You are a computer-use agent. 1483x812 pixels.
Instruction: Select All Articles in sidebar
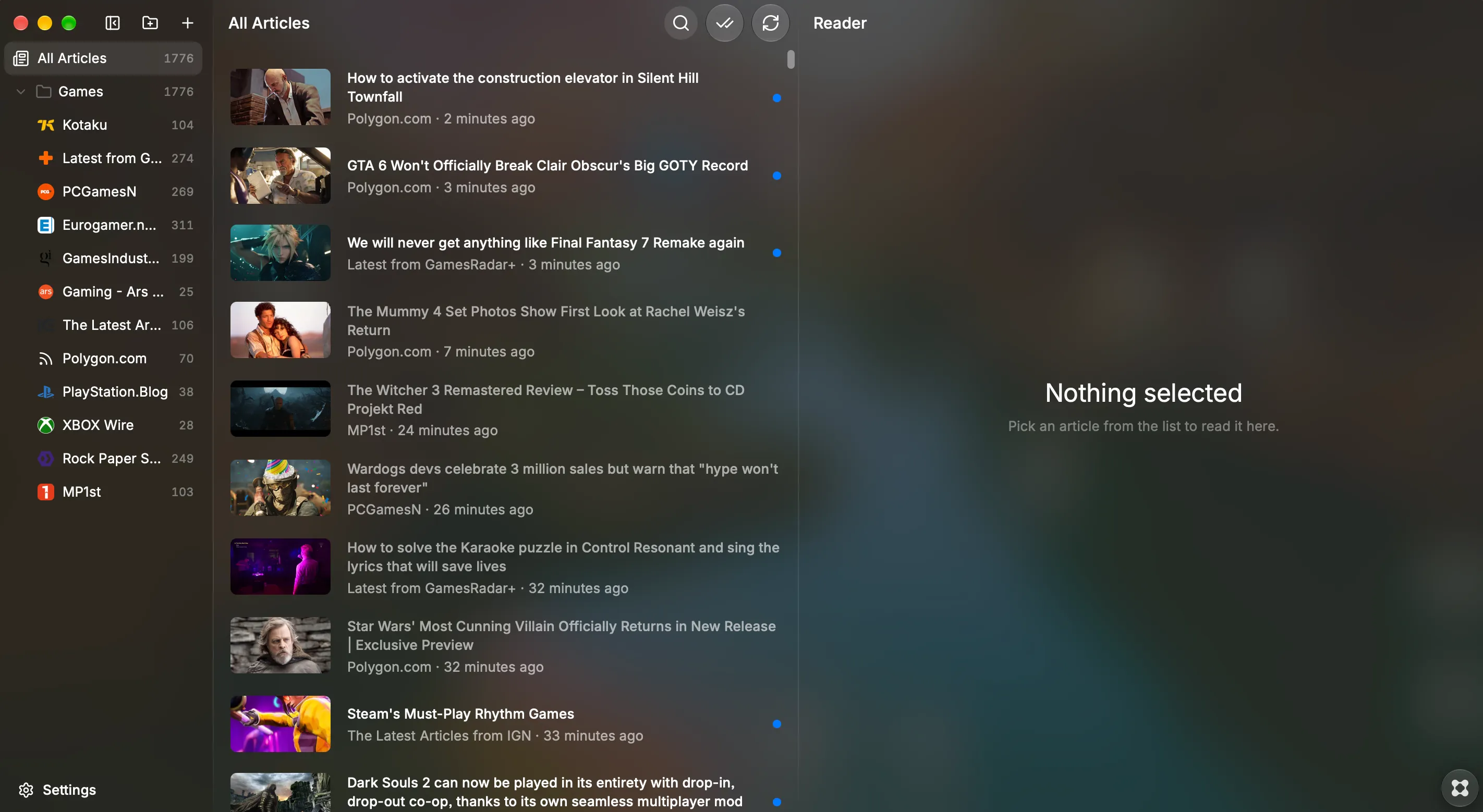point(104,58)
